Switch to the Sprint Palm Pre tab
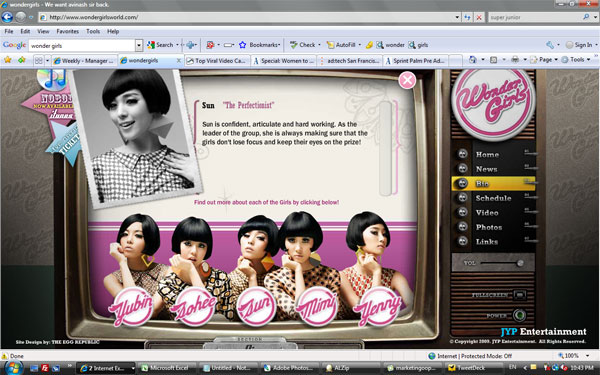Viewport: 600px width, 375px height. click(x=416, y=60)
